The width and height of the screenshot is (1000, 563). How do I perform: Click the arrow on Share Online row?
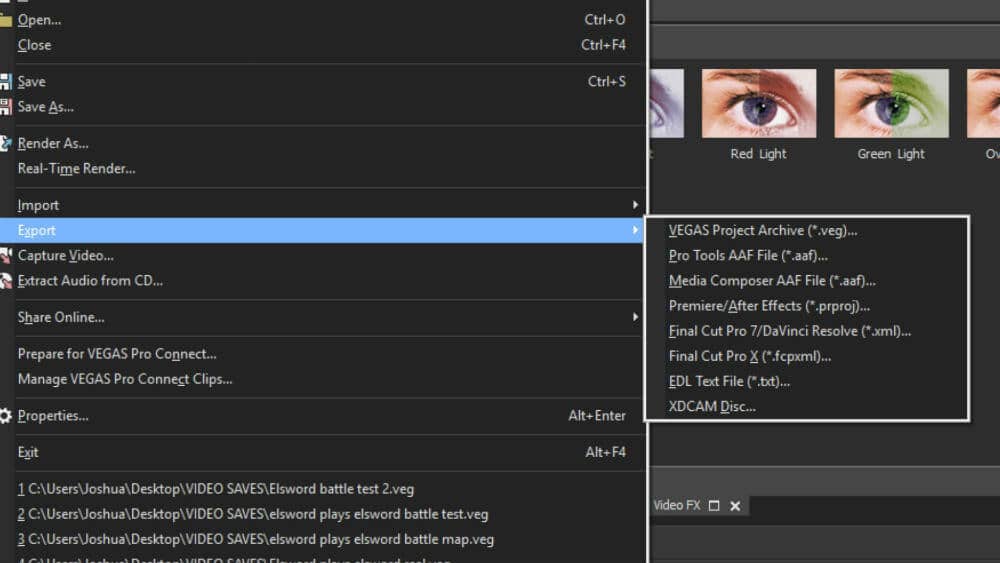pyautogui.click(x=635, y=317)
